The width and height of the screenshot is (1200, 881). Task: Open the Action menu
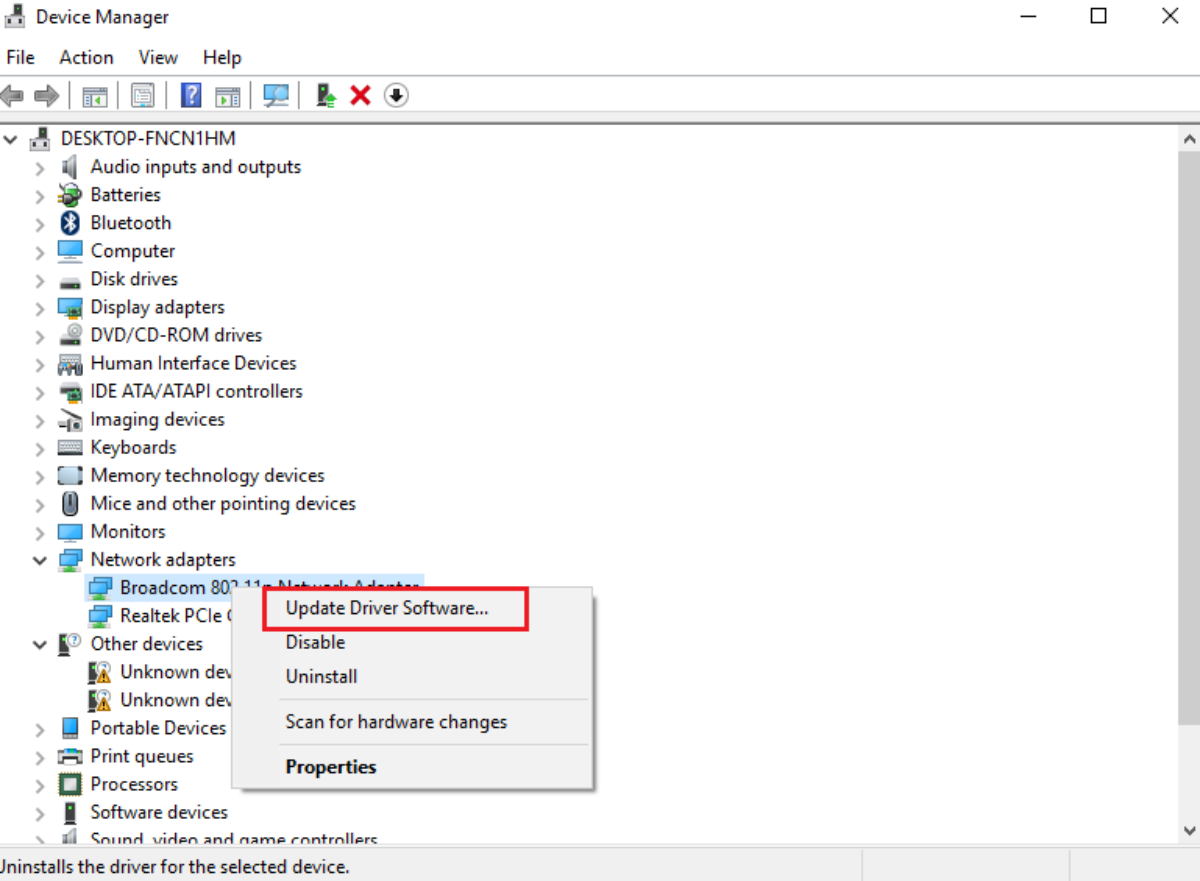(86, 57)
